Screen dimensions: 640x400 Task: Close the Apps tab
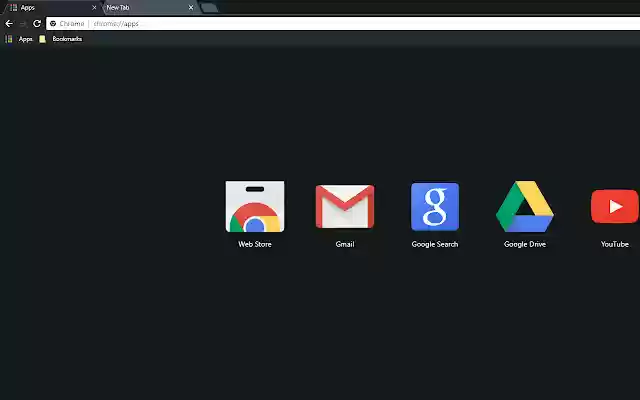point(94,8)
